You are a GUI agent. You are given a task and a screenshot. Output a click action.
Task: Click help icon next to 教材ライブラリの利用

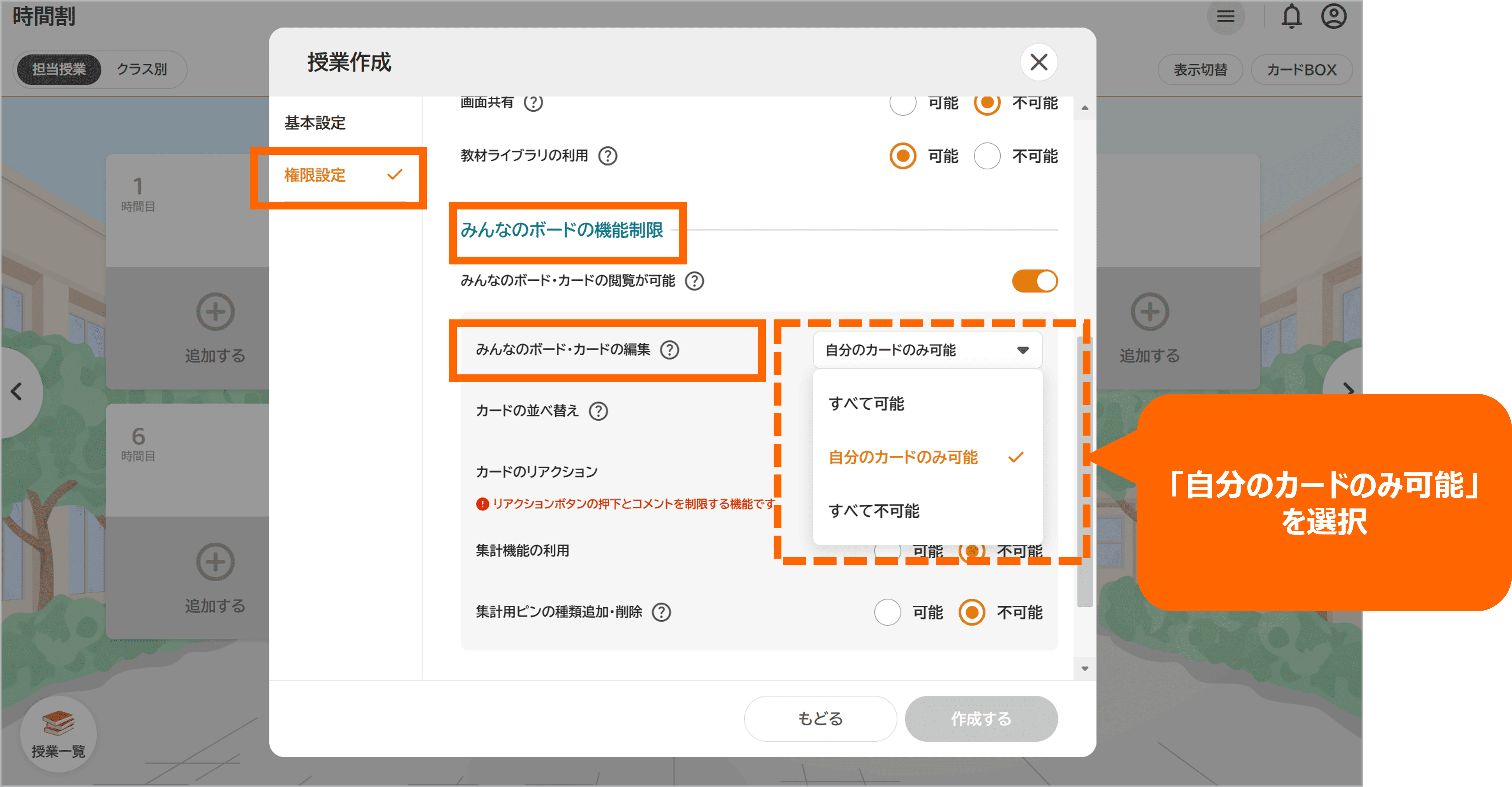[608, 156]
